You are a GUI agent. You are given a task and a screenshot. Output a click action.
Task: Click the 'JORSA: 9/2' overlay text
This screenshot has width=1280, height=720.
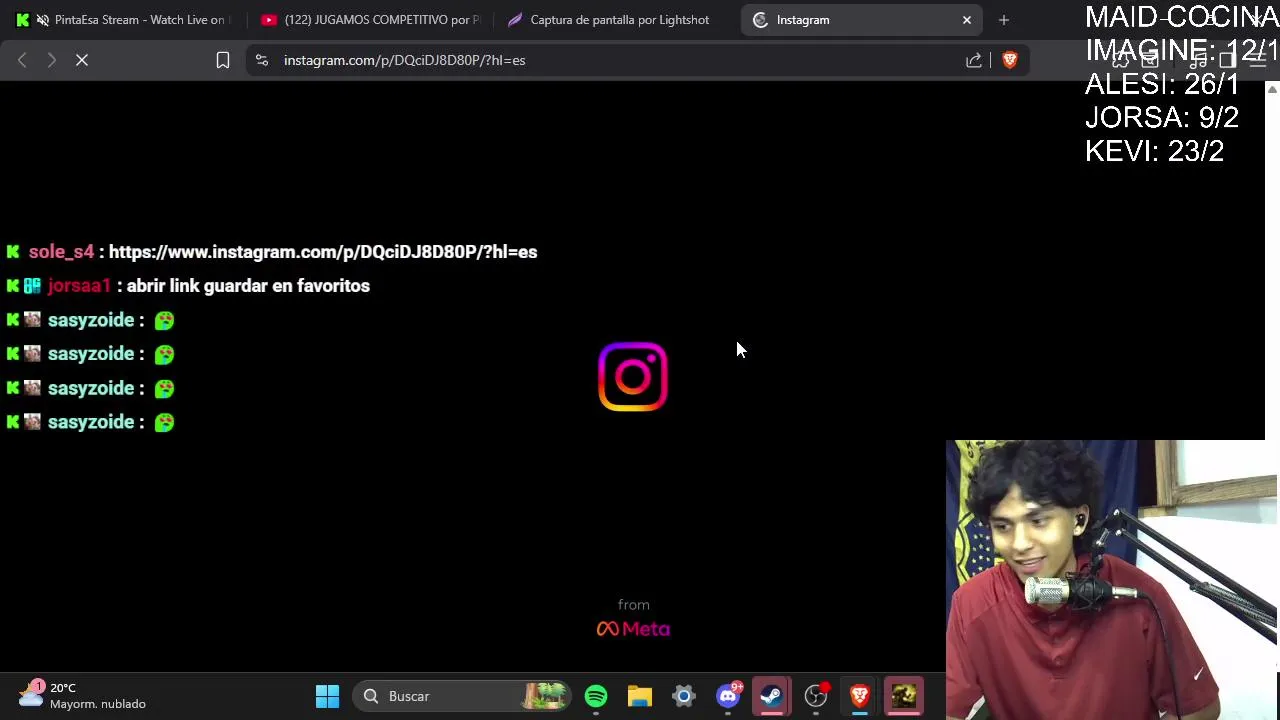click(1162, 117)
